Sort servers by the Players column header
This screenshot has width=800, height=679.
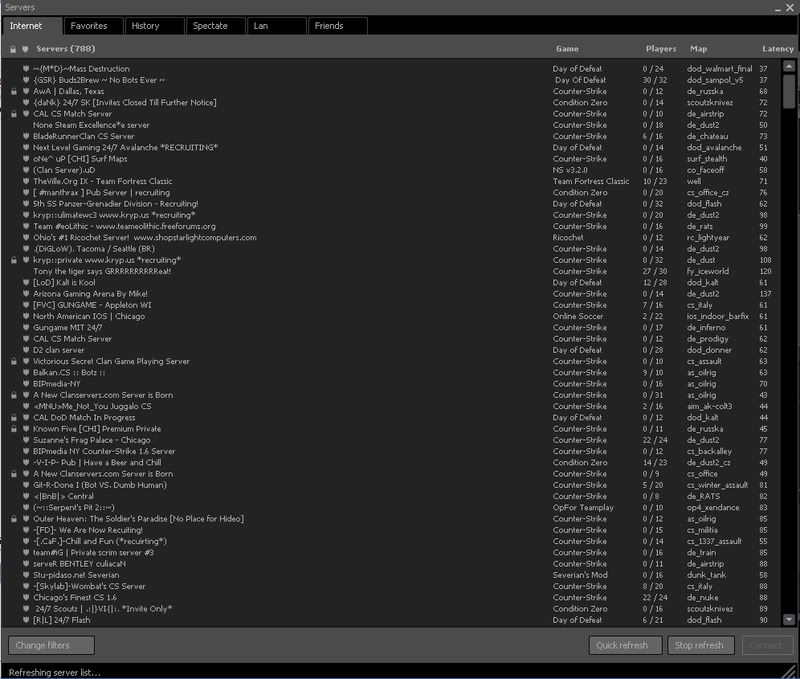[x=660, y=49]
